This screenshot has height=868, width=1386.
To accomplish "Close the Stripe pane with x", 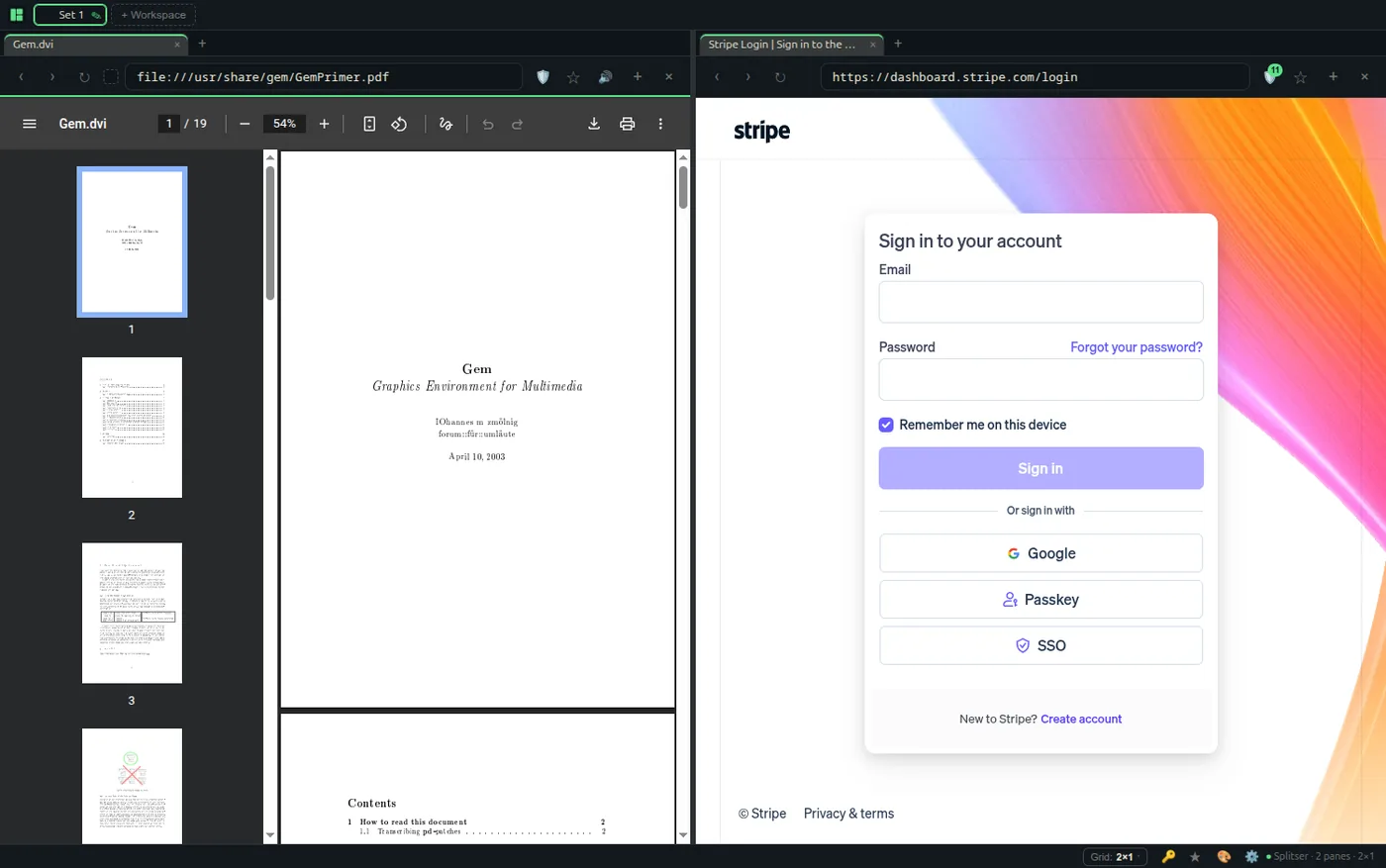I will coord(1365,76).
